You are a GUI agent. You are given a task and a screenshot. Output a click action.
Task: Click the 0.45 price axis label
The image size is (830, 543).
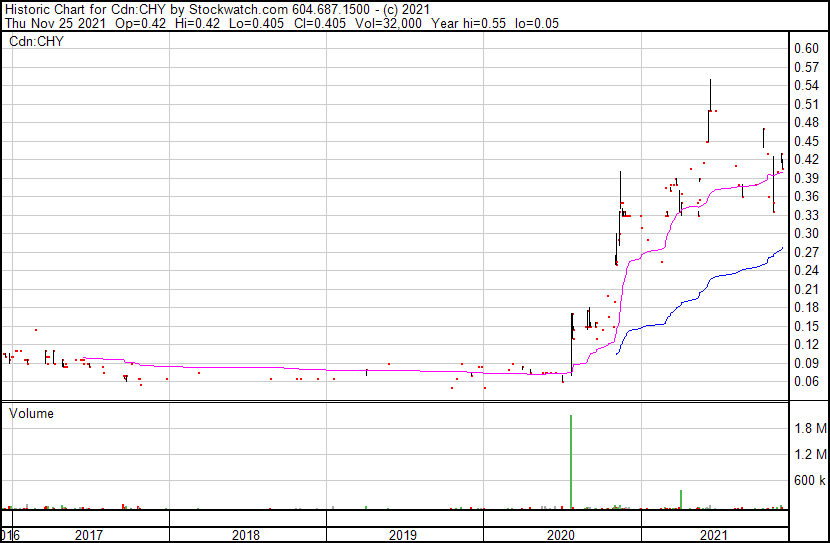[x=806, y=141]
